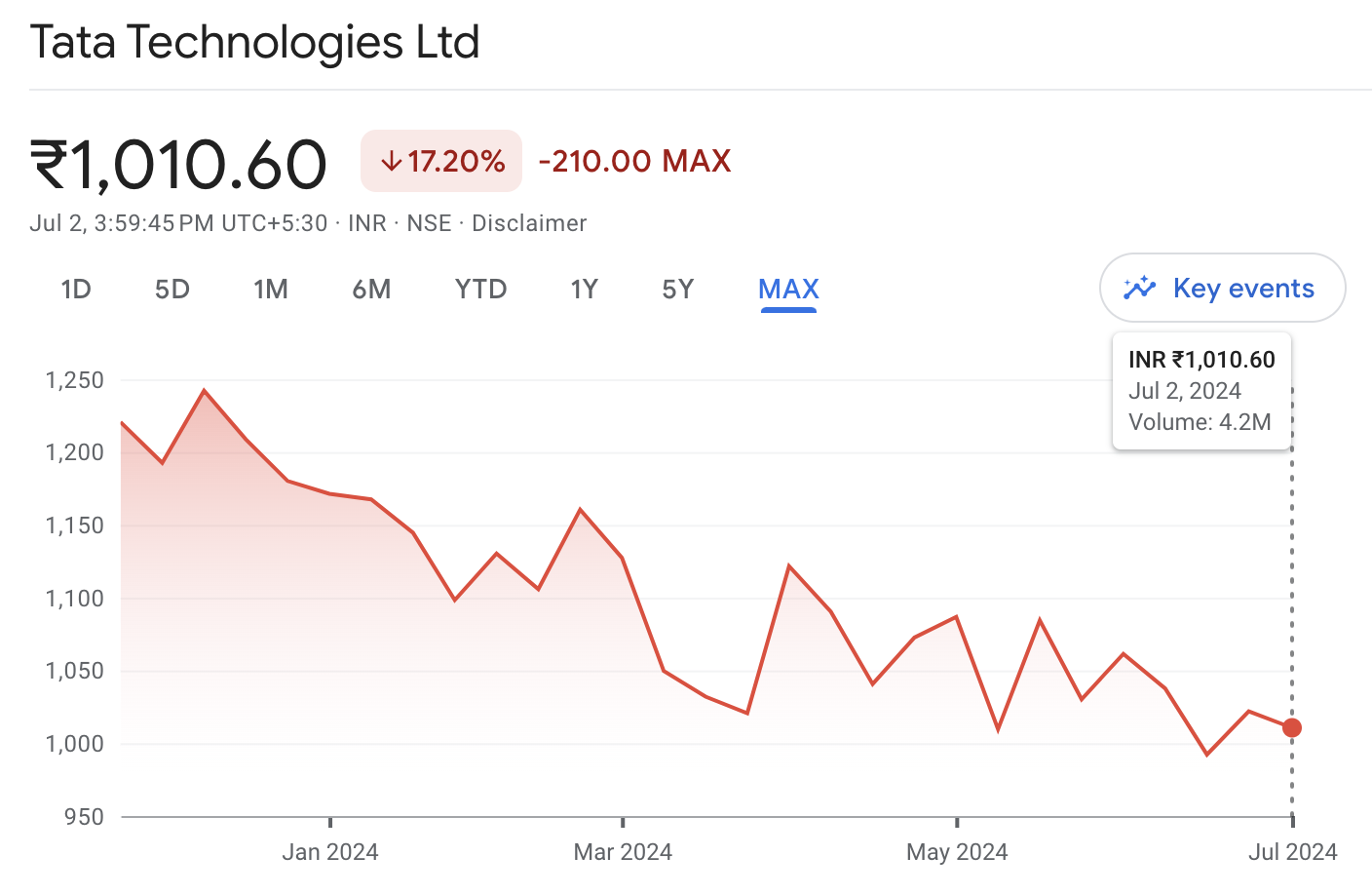1372x895 pixels.
Task: Select the YTD time range
Action: (479, 289)
